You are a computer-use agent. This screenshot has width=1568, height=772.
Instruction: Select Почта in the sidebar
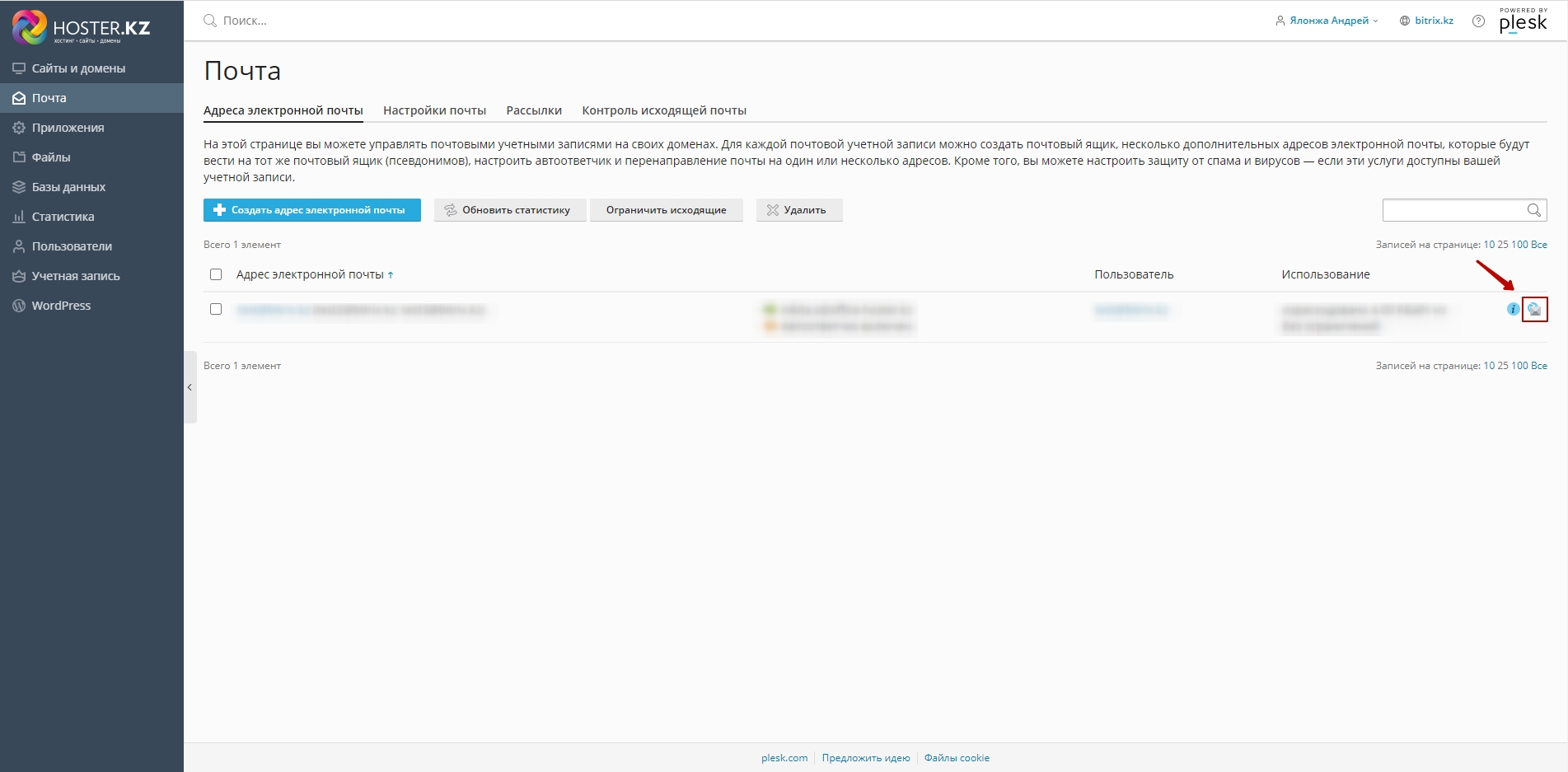point(91,98)
